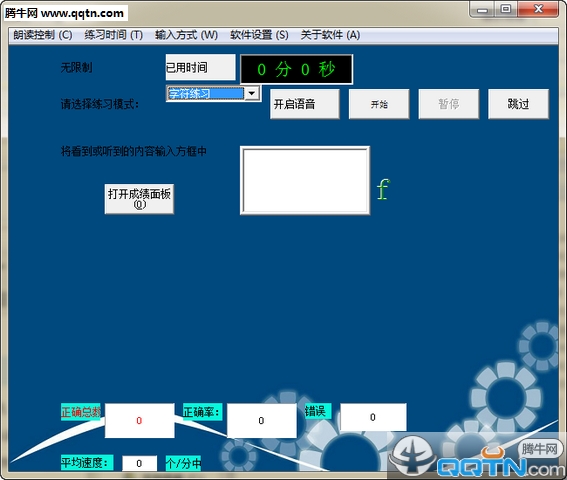Click the 开启语音 button

tap(305, 104)
